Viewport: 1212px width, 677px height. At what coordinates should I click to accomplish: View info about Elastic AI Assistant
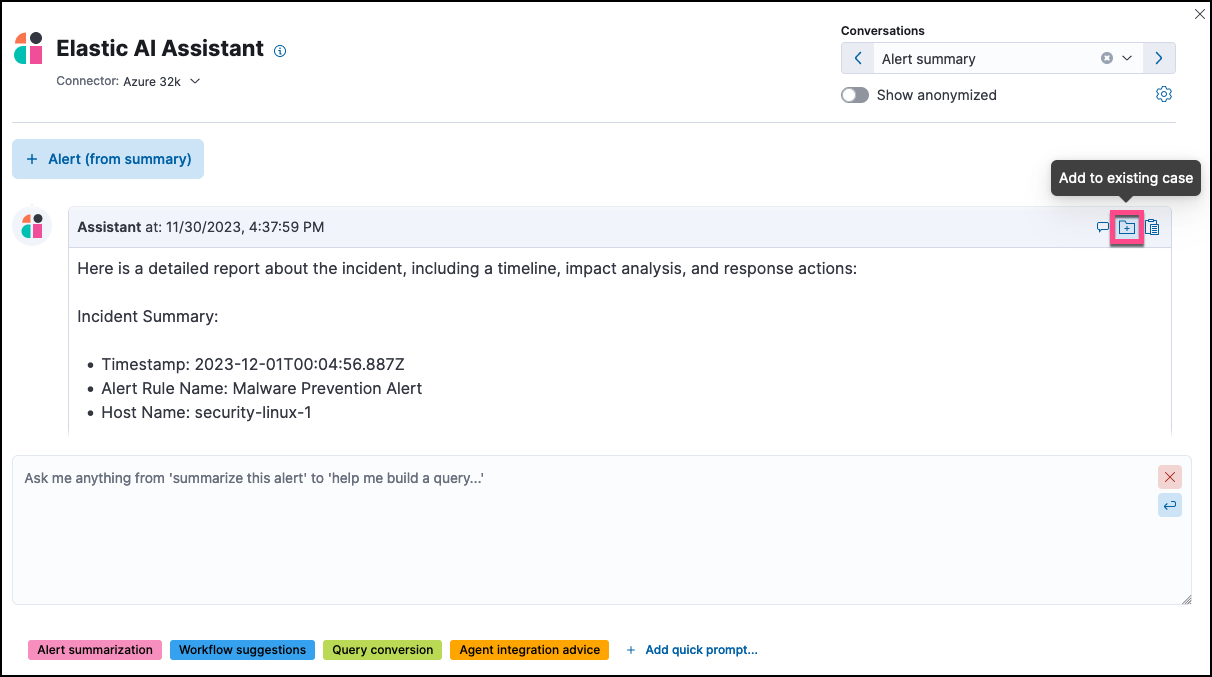[x=280, y=50]
